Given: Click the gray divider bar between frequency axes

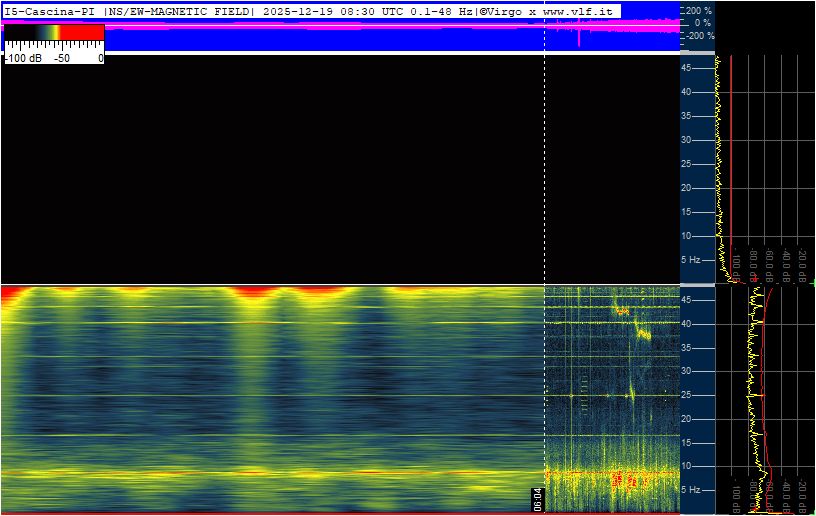Looking at the screenshot, I should click(698, 285).
